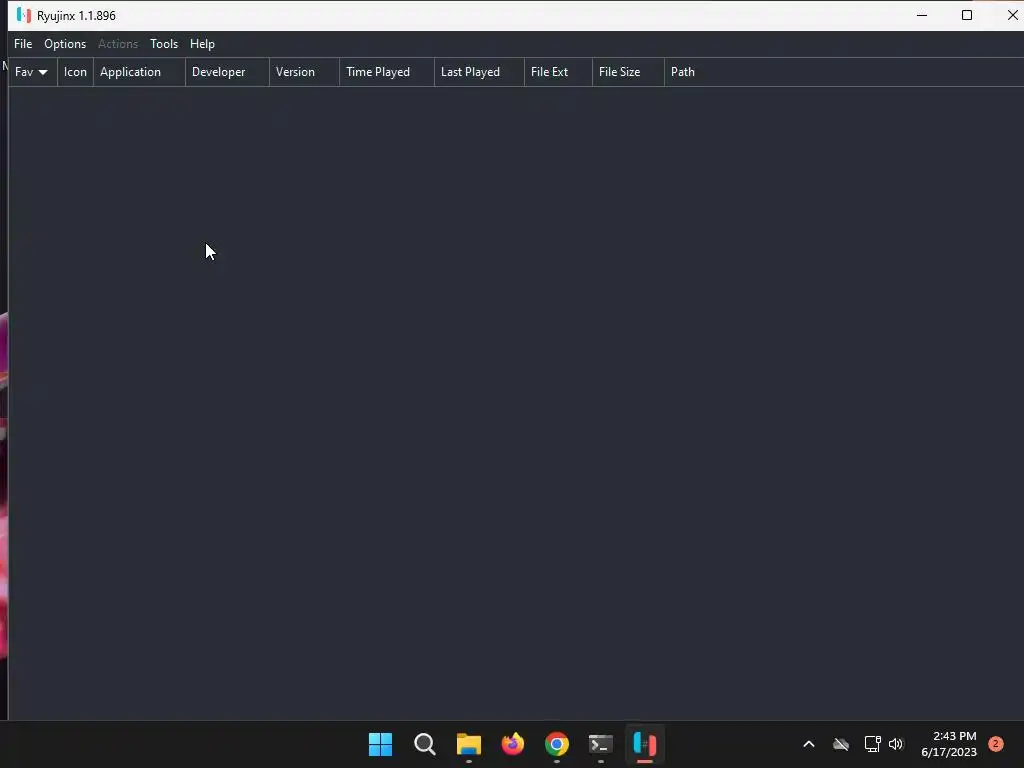Show hidden system tray icons
This screenshot has height=768, width=1024.
pyautogui.click(x=808, y=744)
